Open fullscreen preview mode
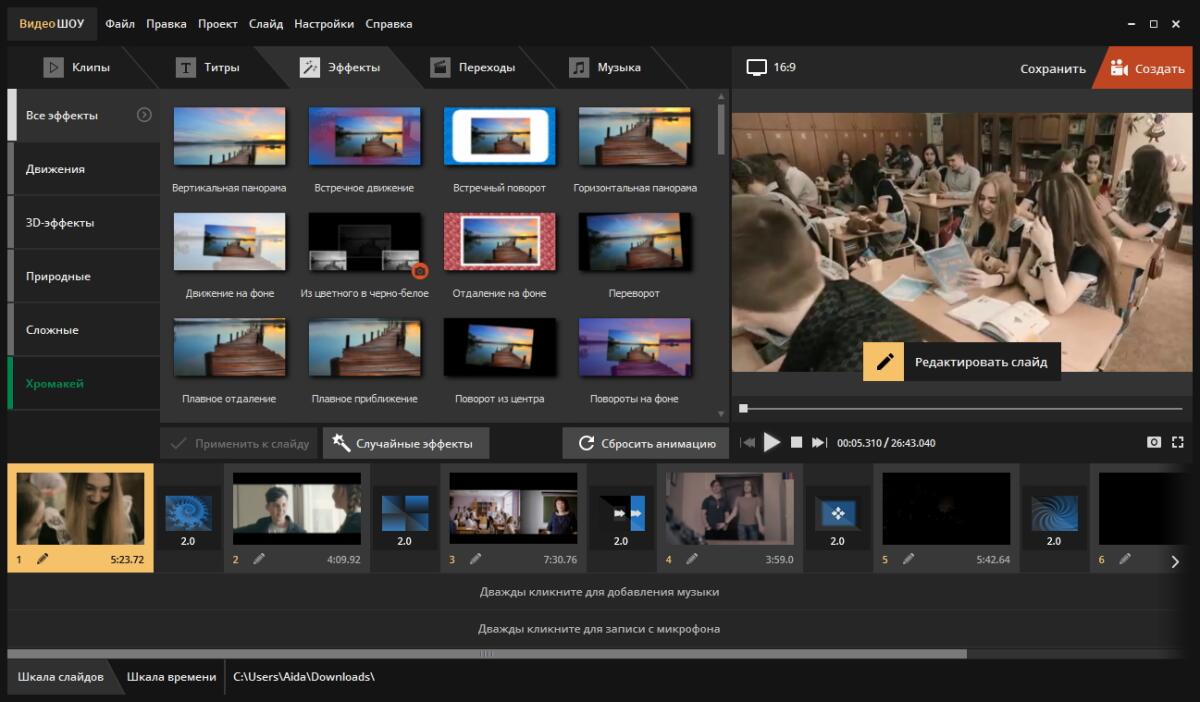This screenshot has width=1200, height=702. click(1177, 442)
